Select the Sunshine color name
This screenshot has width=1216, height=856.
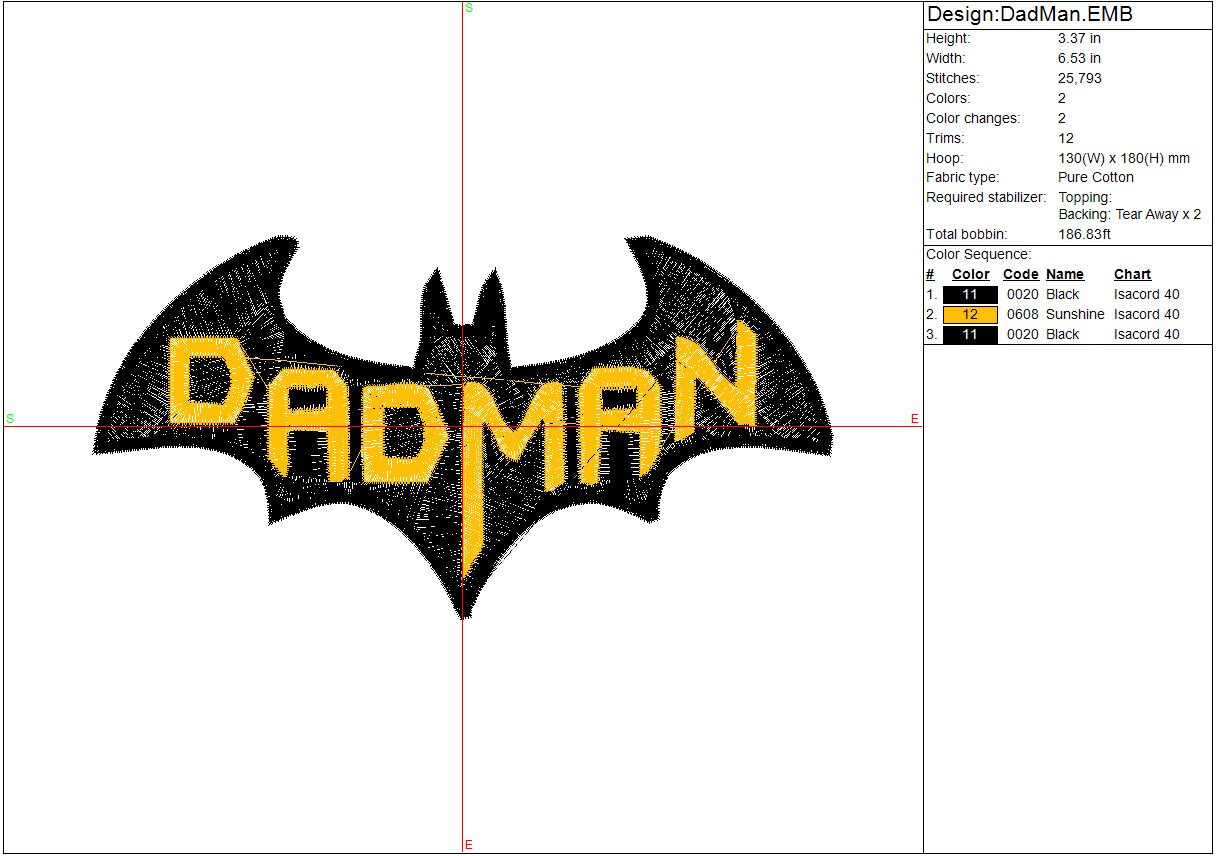tap(1075, 314)
